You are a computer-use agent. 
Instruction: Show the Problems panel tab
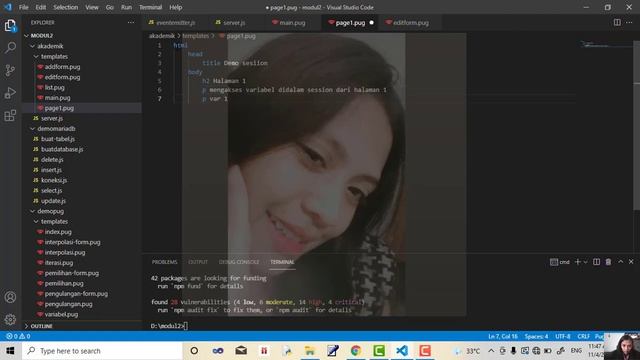pos(164,262)
